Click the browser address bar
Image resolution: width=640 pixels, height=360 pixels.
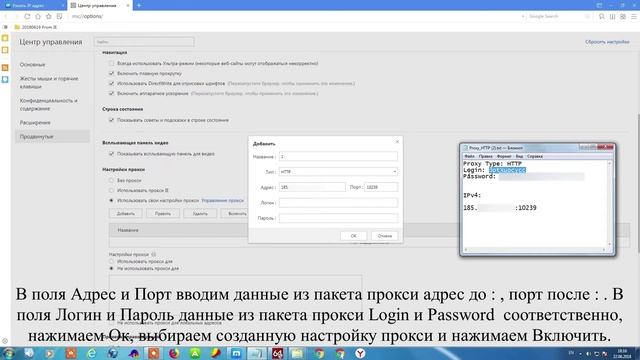point(294,16)
